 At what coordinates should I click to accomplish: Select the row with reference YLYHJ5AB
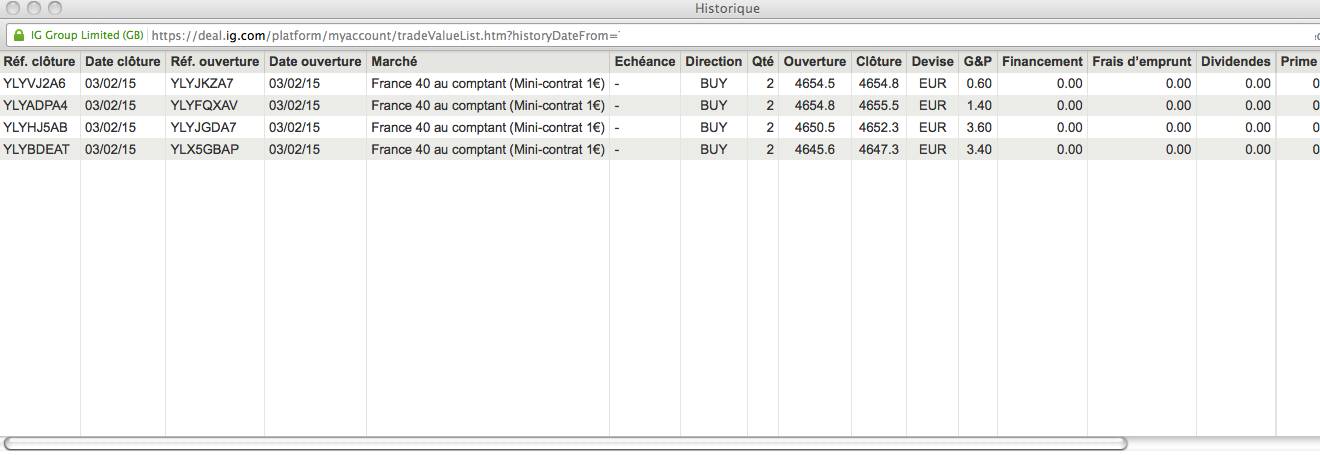[x=36, y=128]
